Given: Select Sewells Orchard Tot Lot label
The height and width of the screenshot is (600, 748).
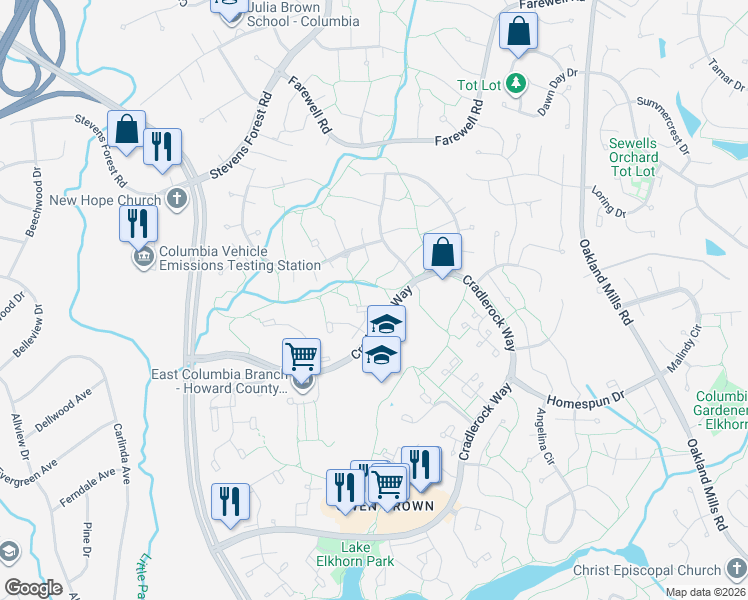Looking at the screenshot, I should click(x=634, y=157).
